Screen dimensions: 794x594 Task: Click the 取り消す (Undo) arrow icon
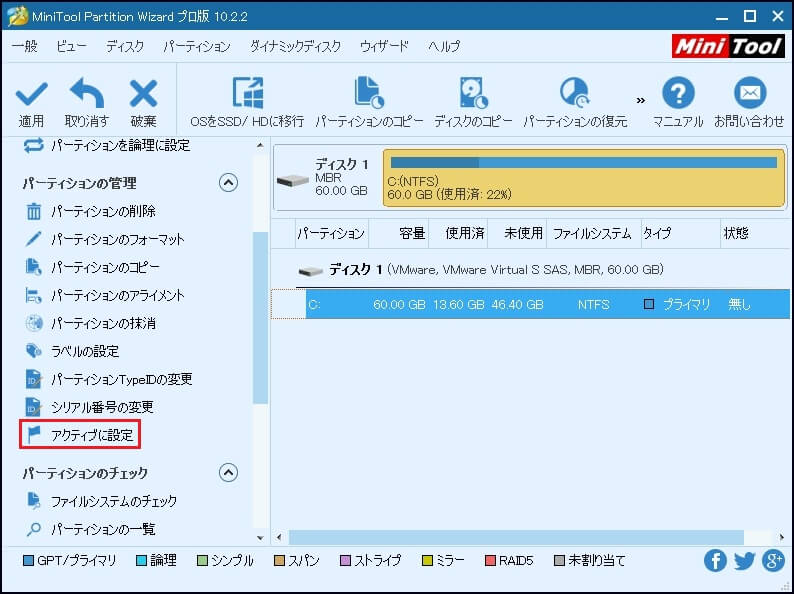click(87, 93)
